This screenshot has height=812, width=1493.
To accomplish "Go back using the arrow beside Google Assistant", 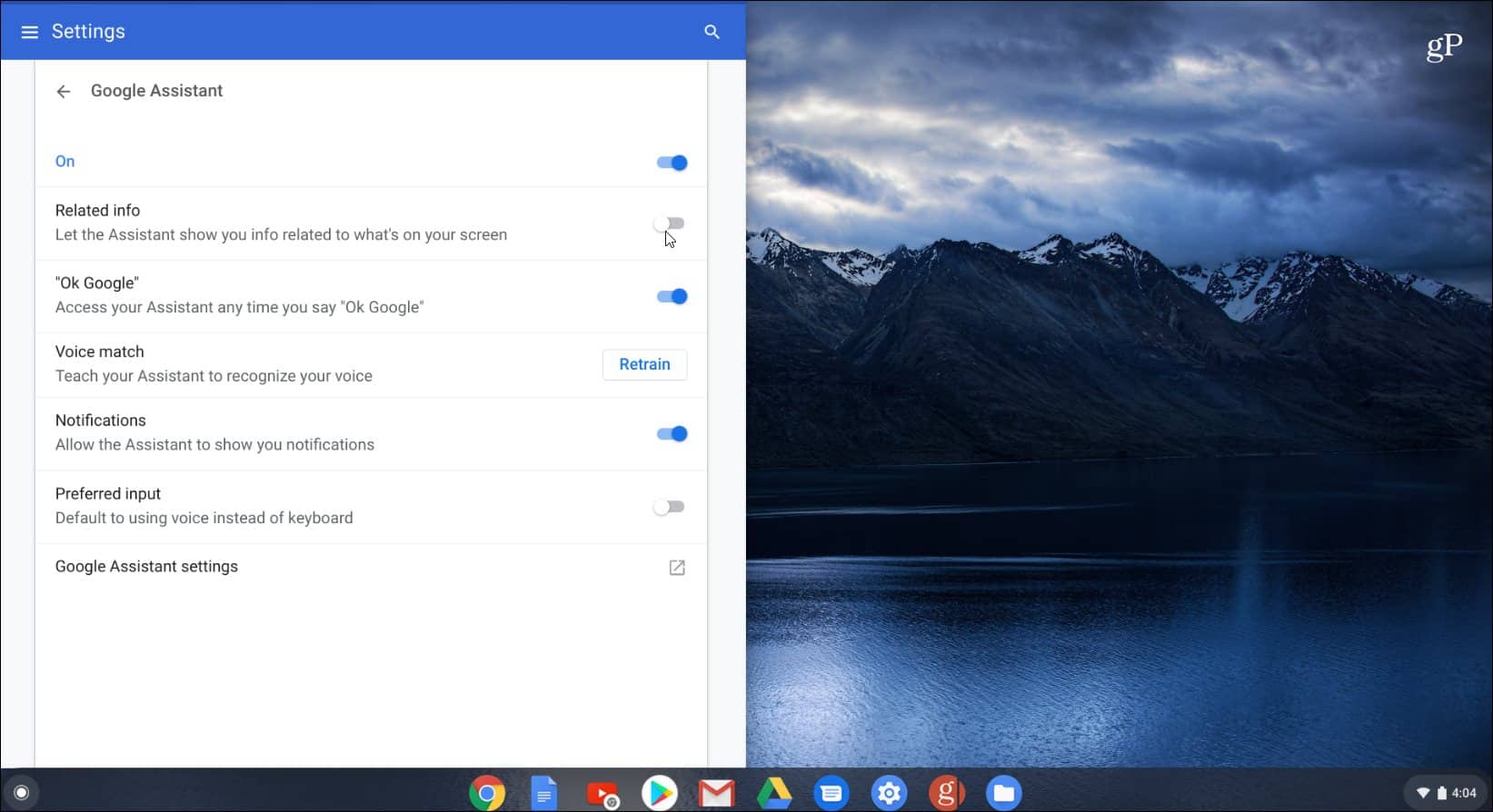I will pyautogui.click(x=63, y=91).
